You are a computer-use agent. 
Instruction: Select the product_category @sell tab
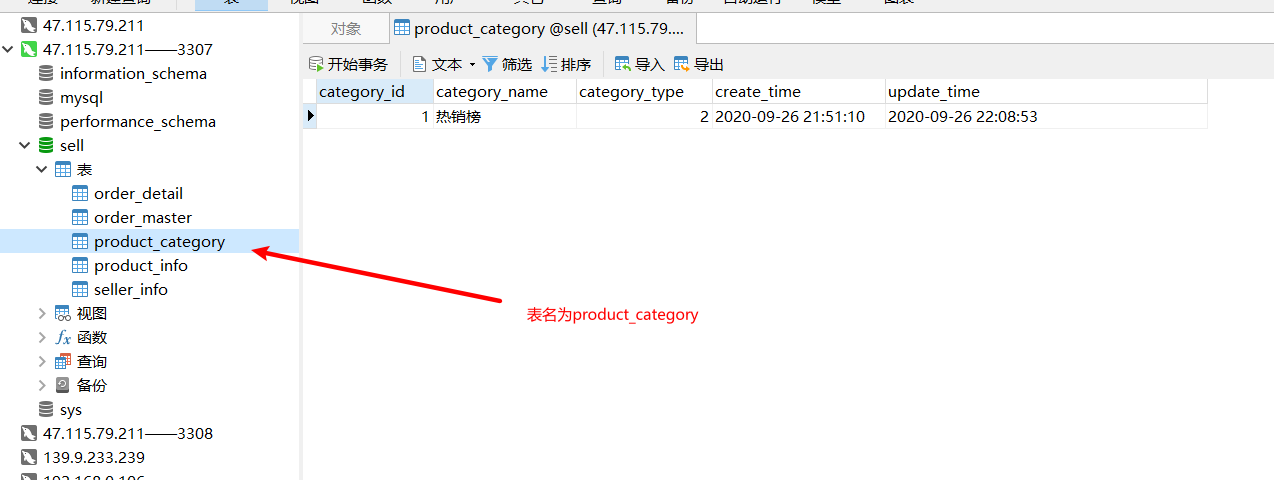(x=541, y=29)
